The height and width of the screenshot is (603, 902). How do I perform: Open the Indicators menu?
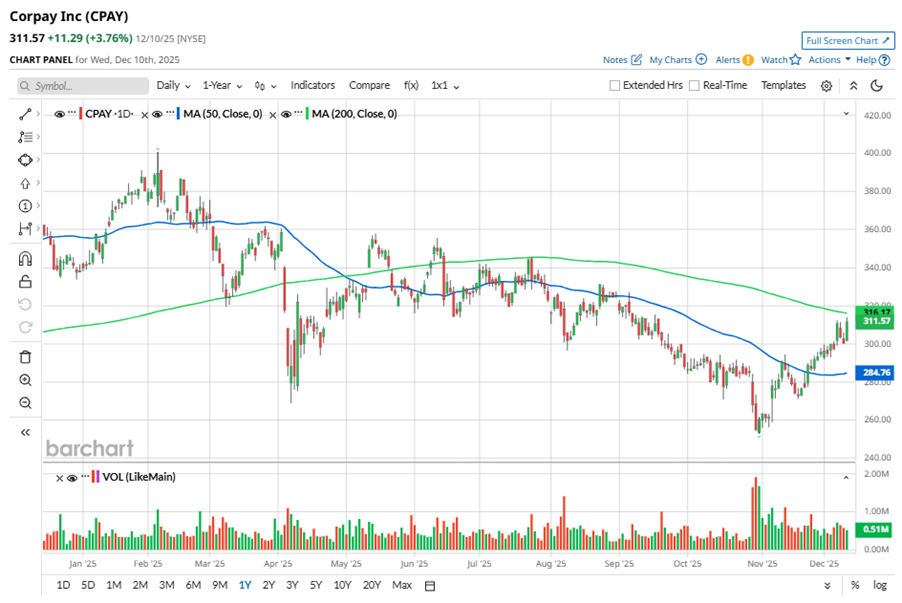coord(312,85)
